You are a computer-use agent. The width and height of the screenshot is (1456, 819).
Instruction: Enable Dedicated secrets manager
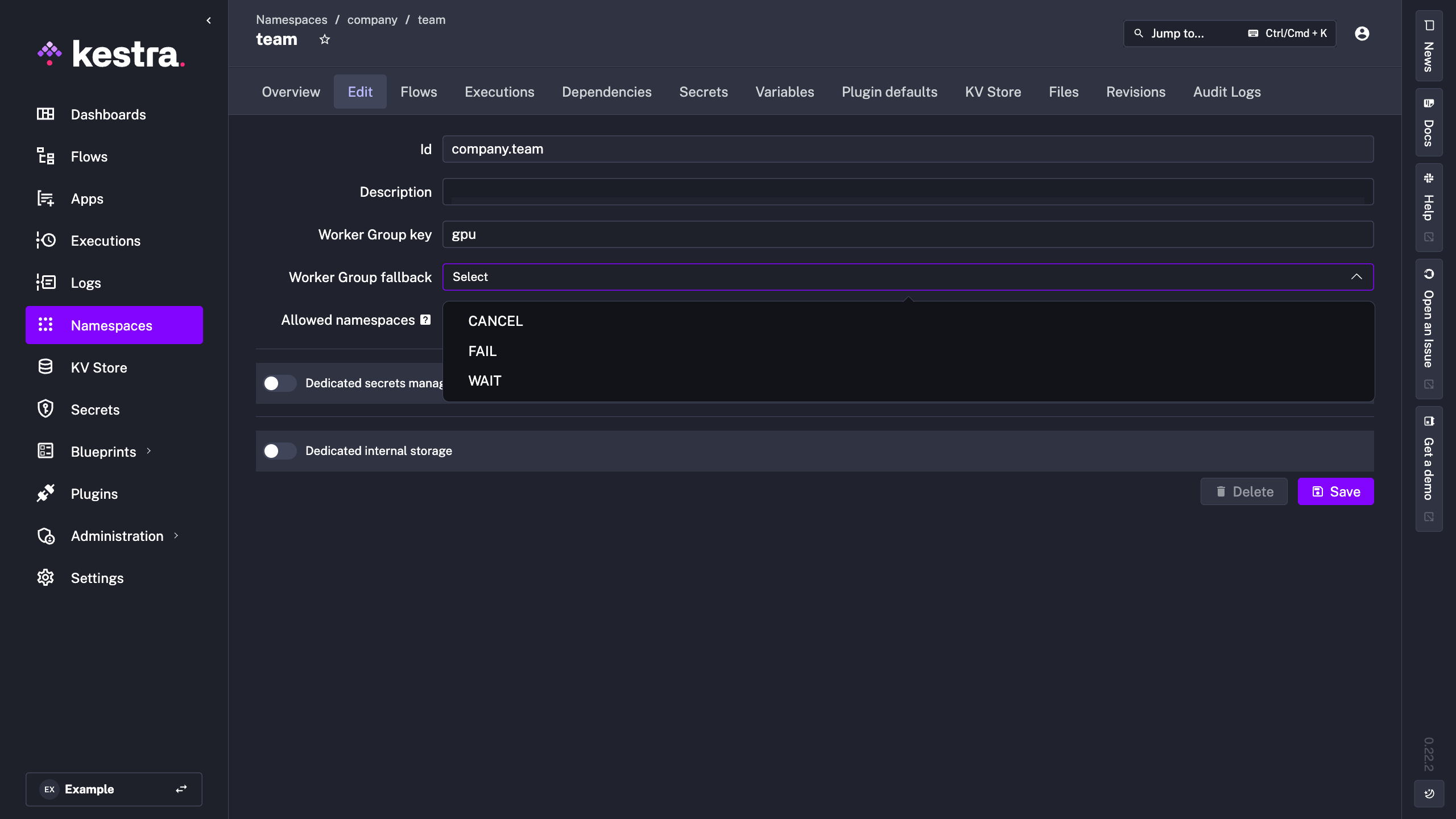click(x=279, y=383)
